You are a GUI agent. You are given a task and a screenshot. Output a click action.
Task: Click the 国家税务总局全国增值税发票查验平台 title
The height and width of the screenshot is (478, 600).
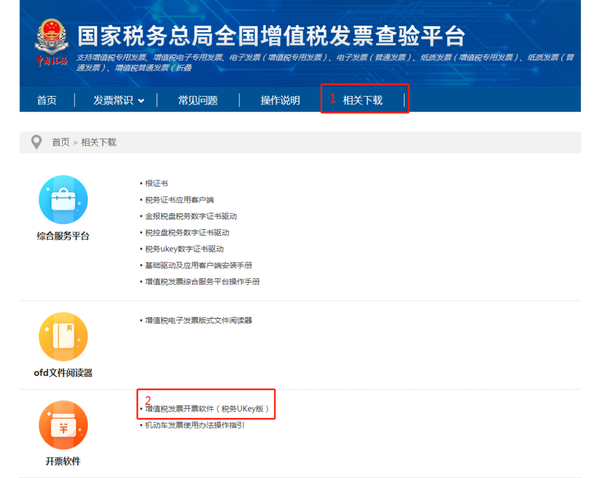click(x=271, y=36)
